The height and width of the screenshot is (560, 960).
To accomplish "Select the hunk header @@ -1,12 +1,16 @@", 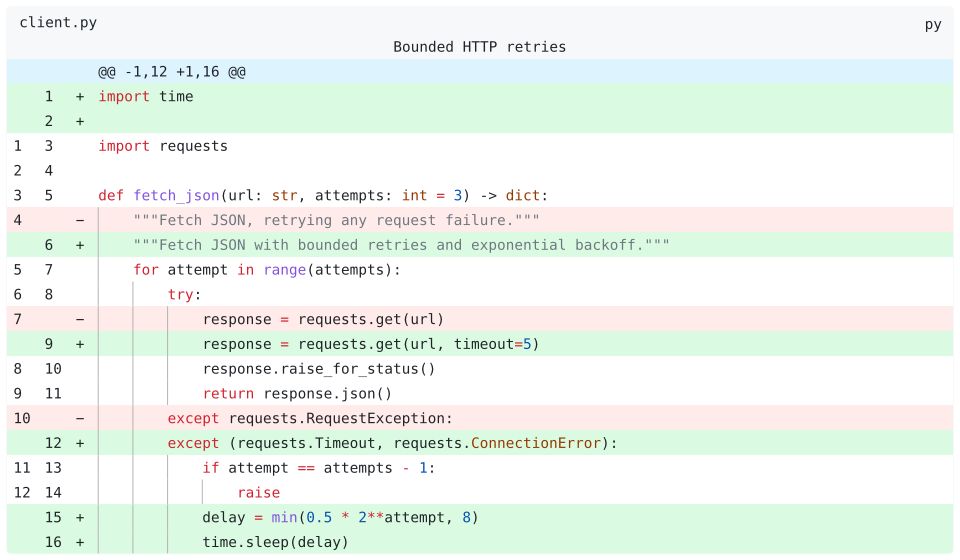I will click(480, 72).
